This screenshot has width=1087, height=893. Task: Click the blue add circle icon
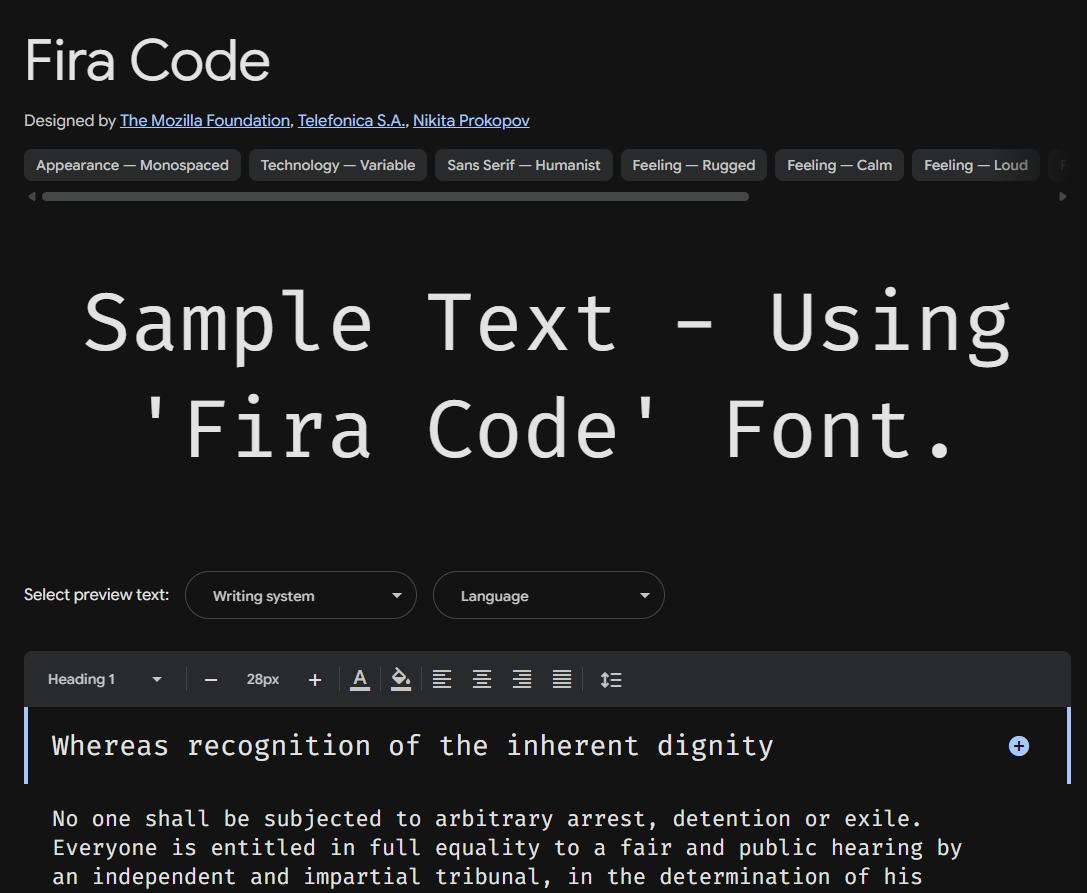click(x=1018, y=746)
